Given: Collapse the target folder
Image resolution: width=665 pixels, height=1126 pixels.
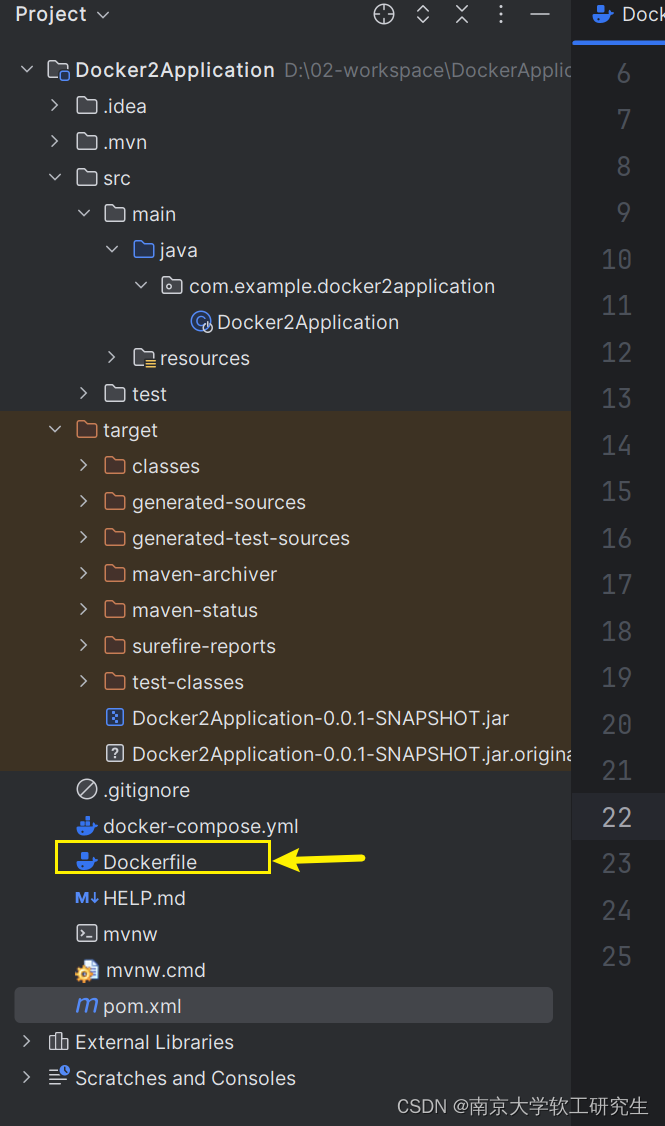Looking at the screenshot, I should [55, 429].
